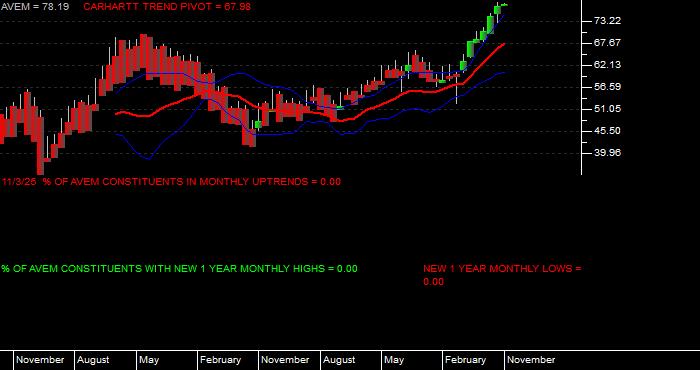This screenshot has width=700, height=370.
Task: Select the 39.96 price axis value
Action: point(608,153)
